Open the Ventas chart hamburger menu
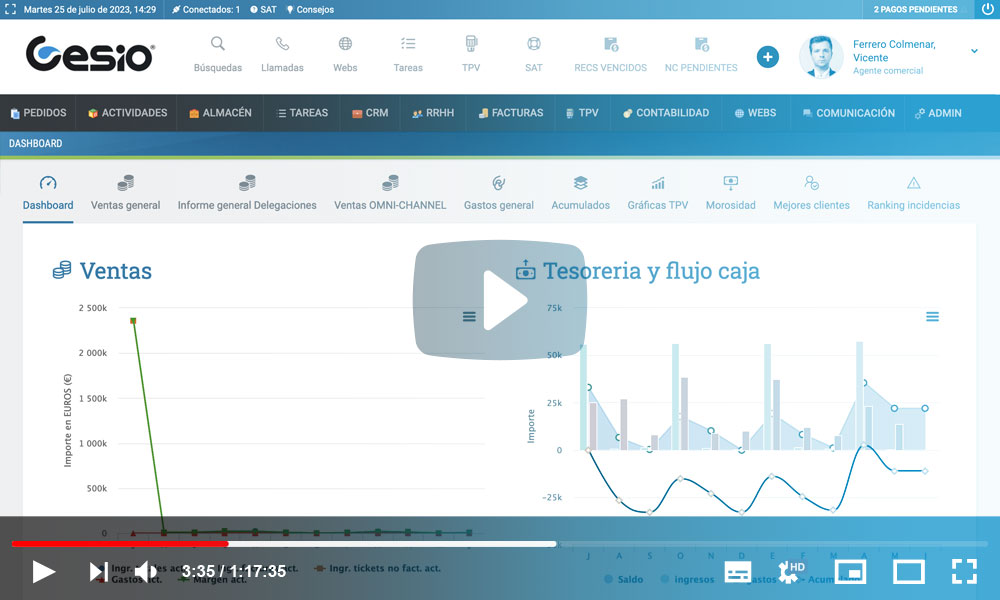This screenshot has height=600, width=1000. [x=469, y=317]
